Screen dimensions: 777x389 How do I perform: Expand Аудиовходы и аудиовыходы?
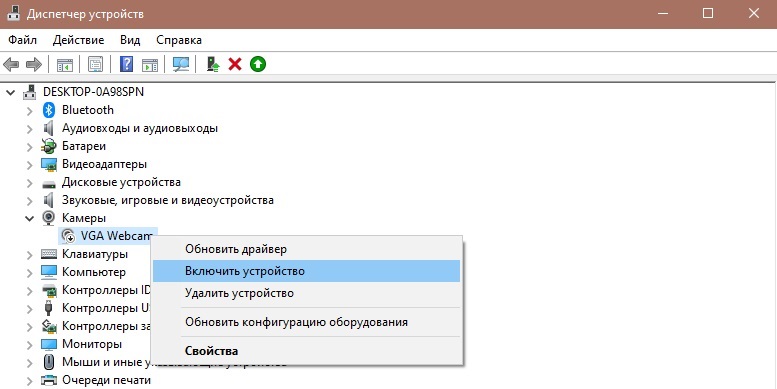(x=30, y=129)
